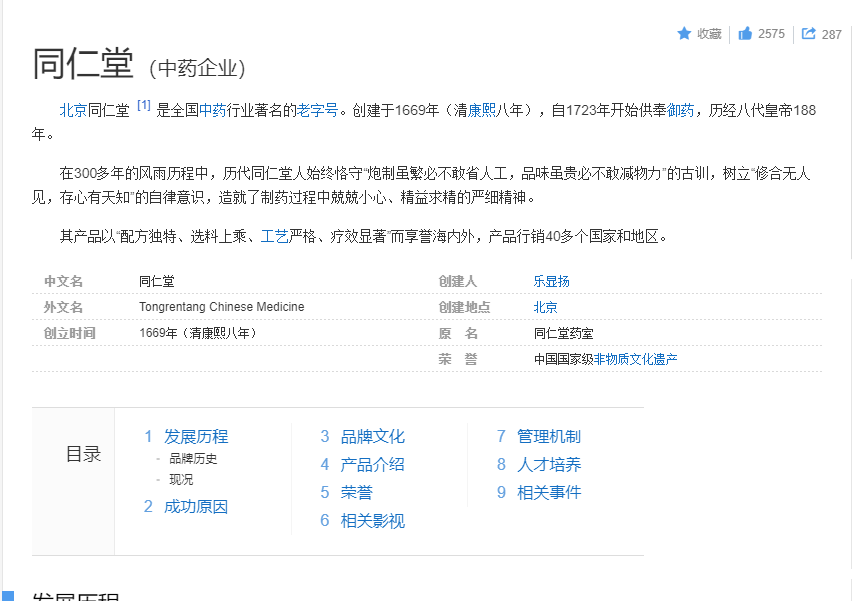The height and width of the screenshot is (601, 852).
Task: Navigate to 品牌文化 in contents
Action: click(372, 436)
